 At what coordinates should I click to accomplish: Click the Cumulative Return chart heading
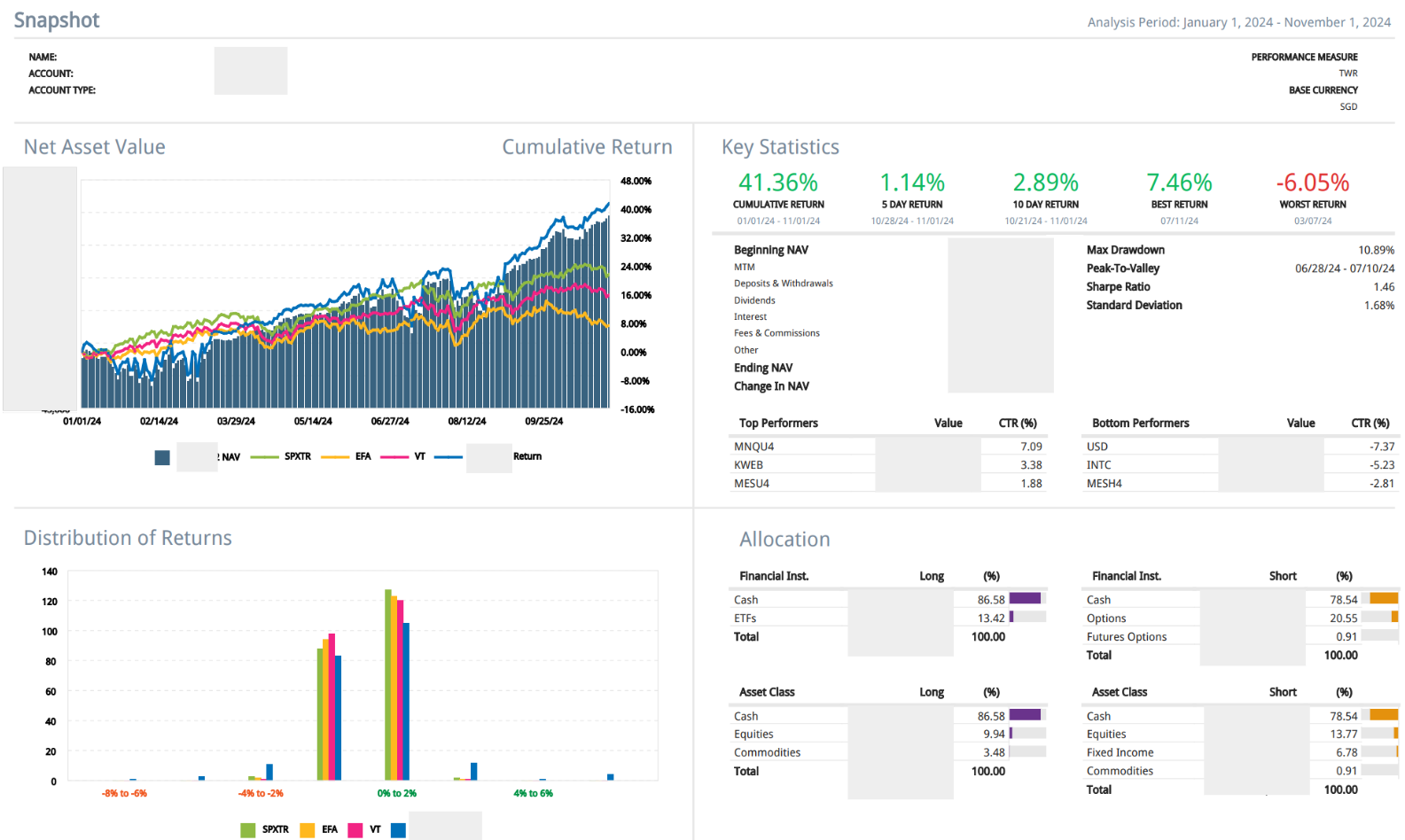tap(587, 147)
